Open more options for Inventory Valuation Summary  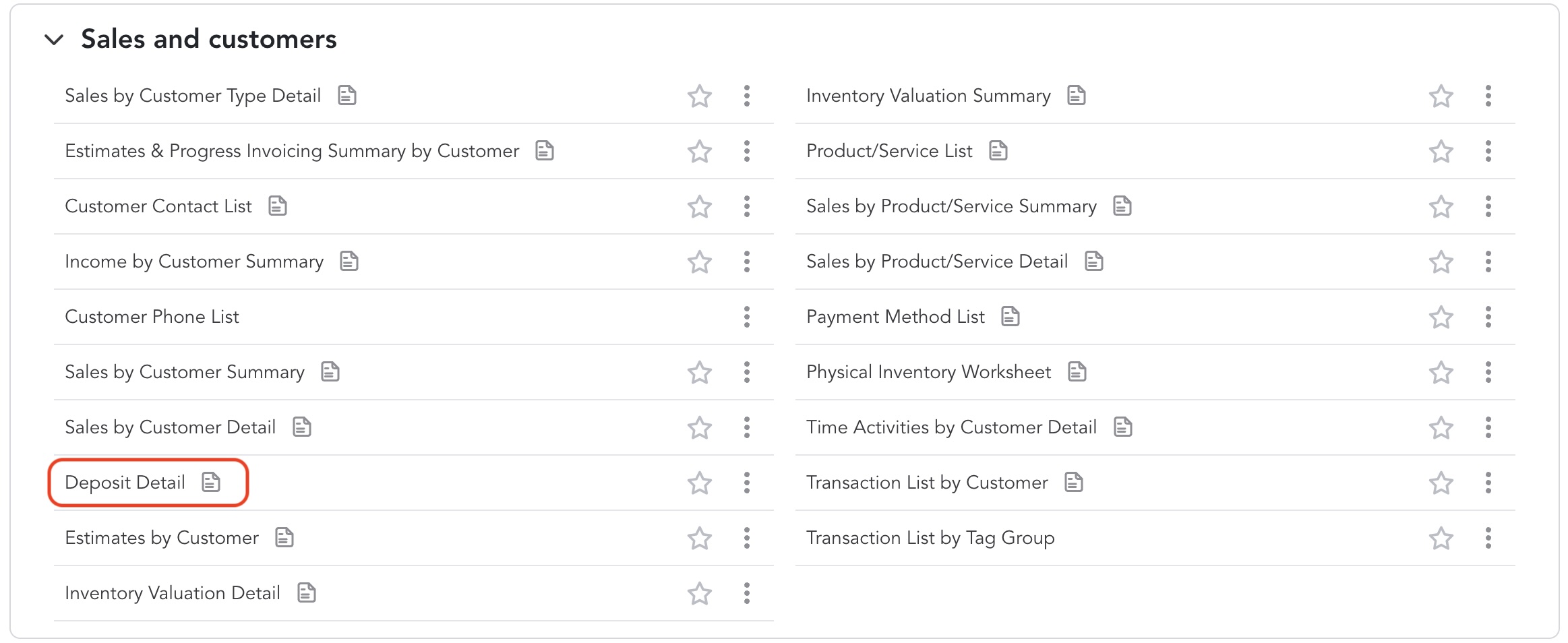(x=1488, y=96)
